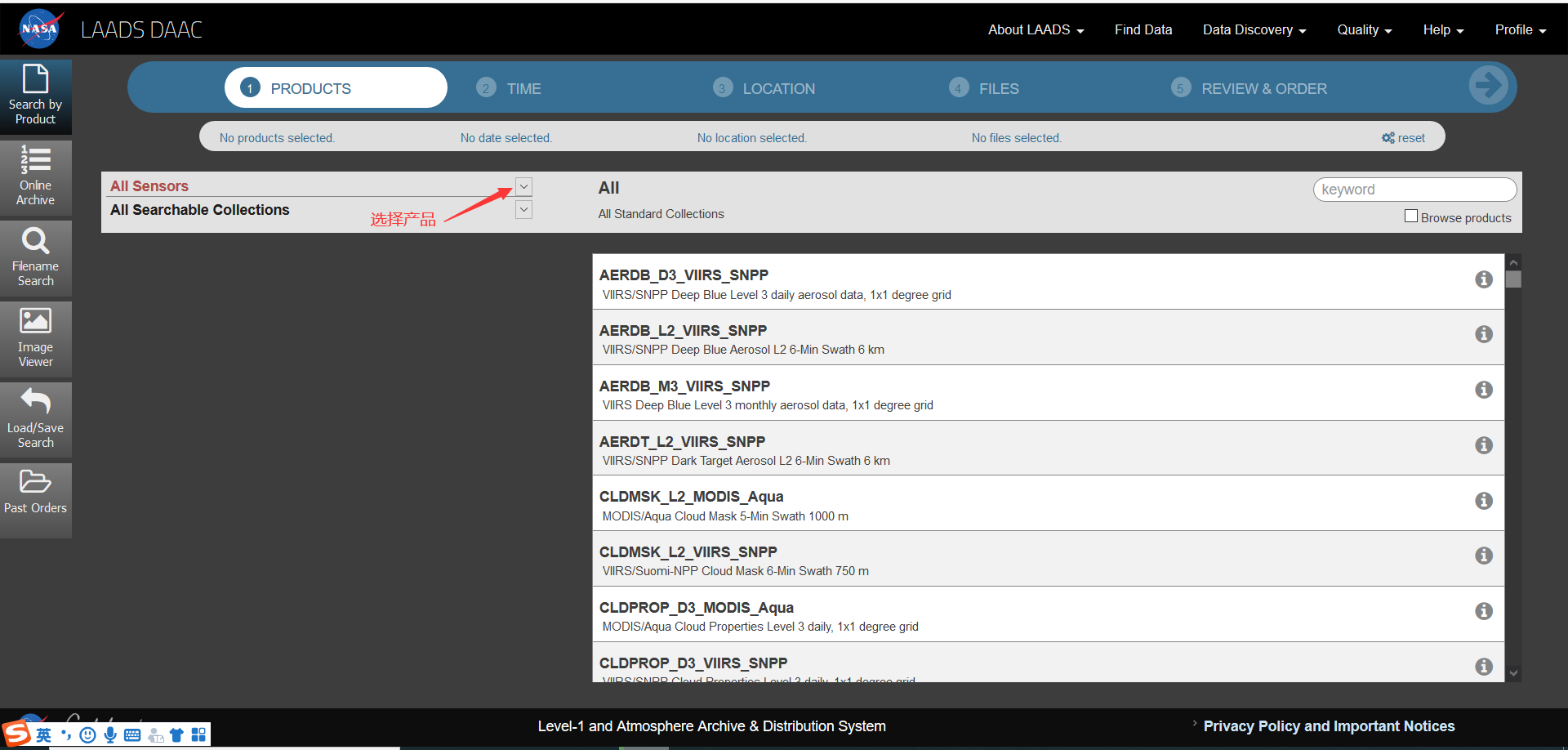Open Search by Product sidebar icon

click(x=36, y=96)
